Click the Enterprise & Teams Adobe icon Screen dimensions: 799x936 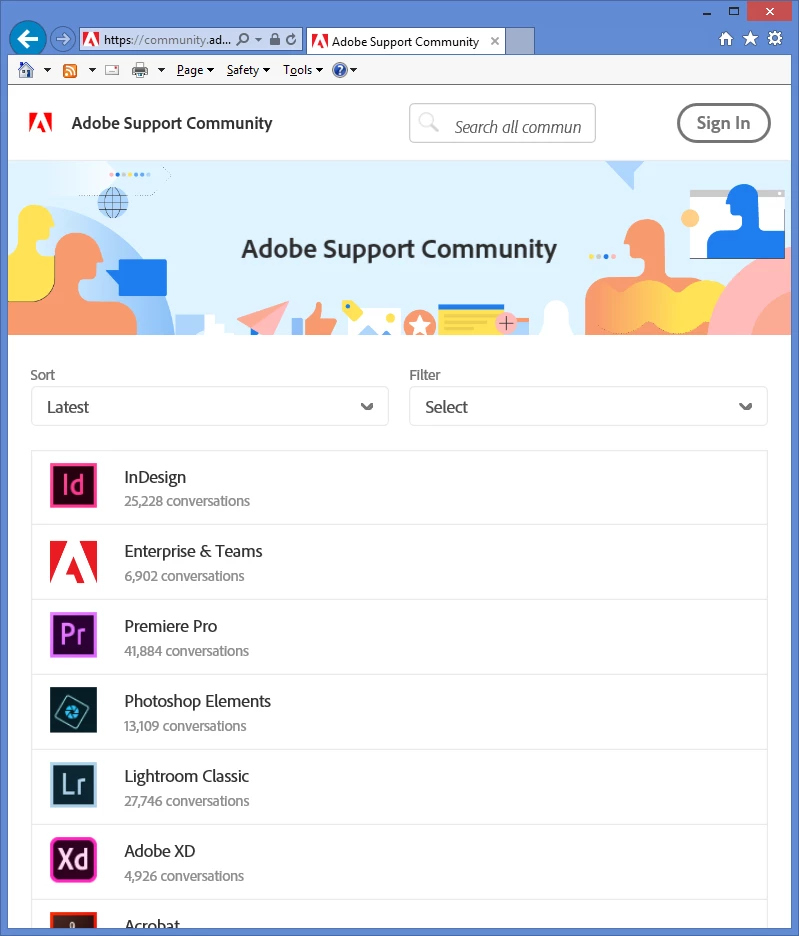coord(73,562)
